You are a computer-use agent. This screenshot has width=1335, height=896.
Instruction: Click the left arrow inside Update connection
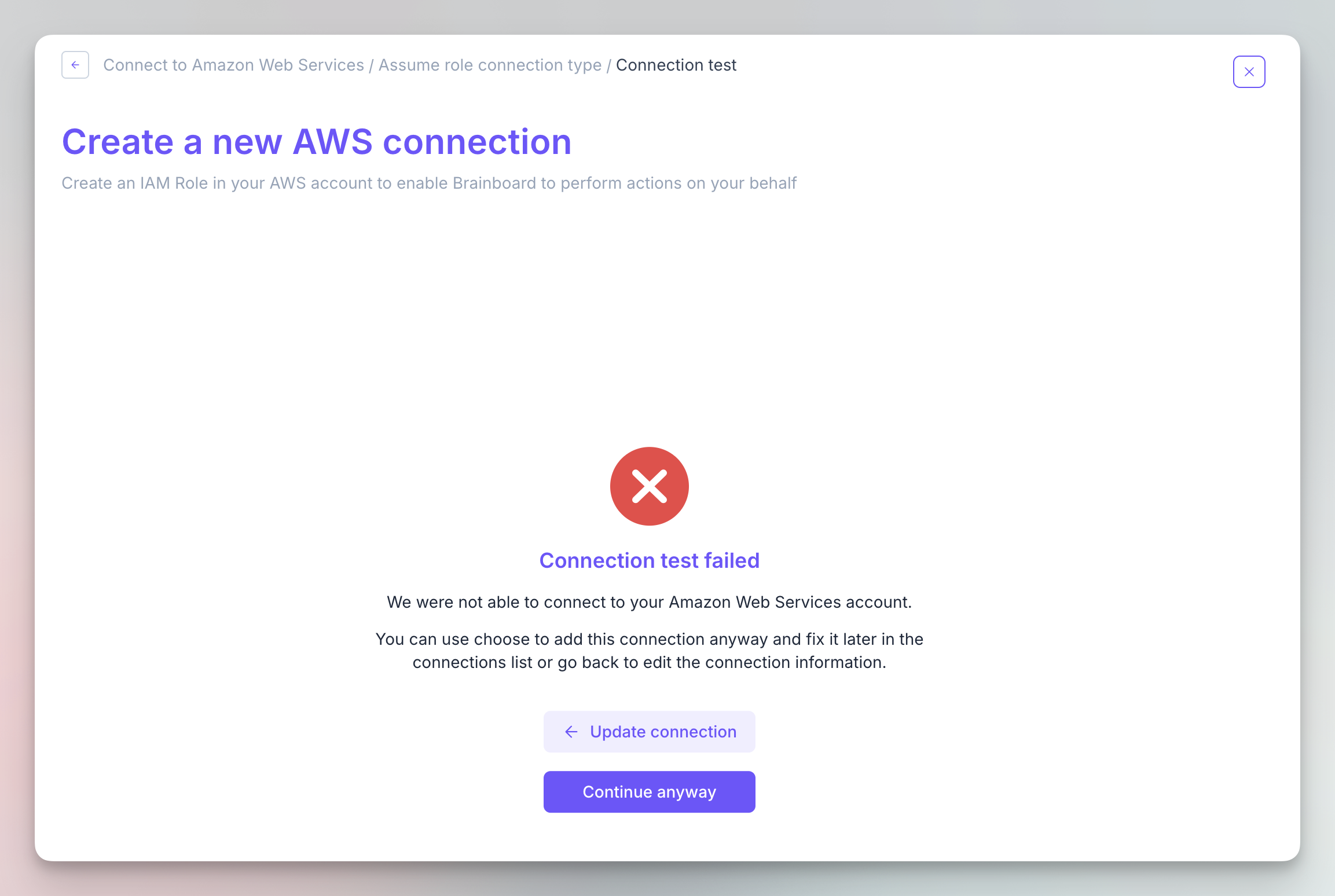571,732
